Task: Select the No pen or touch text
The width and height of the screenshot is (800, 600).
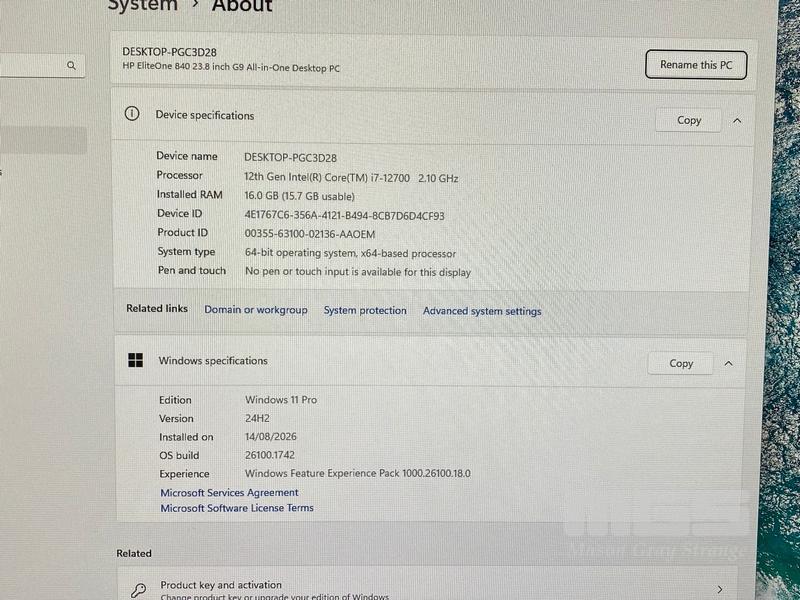Action: point(358,272)
